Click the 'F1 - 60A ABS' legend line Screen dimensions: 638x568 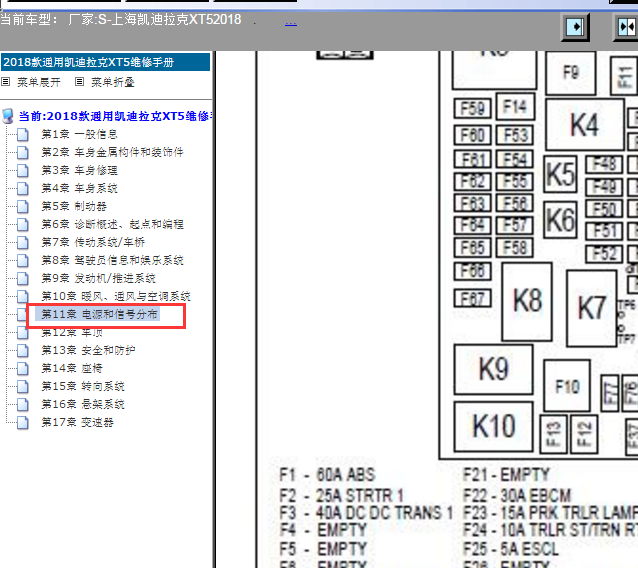pyautogui.click(x=328, y=475)
